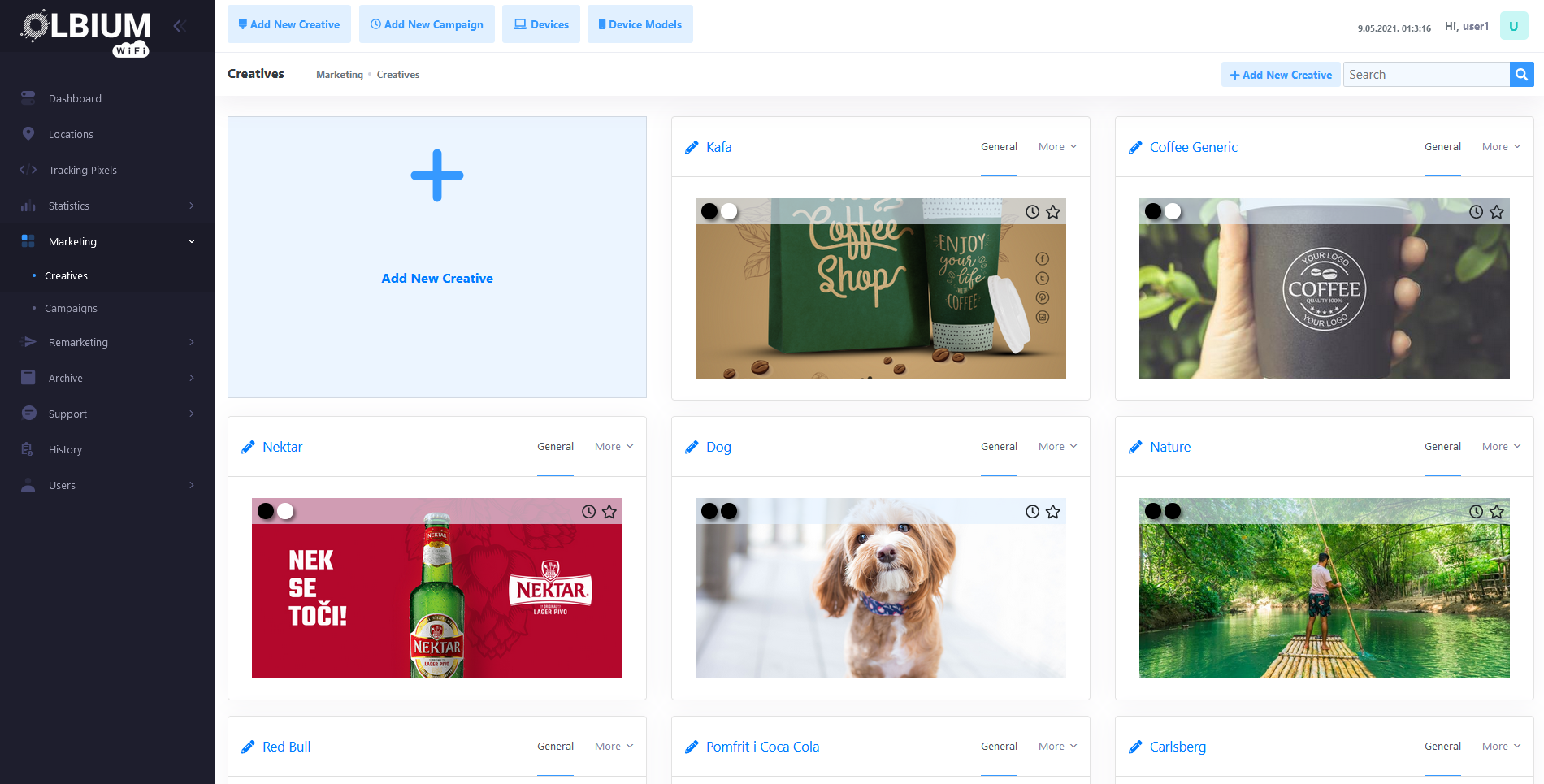
Task: Toggle the white status dot on Nektar
Action: click(285, 511)
